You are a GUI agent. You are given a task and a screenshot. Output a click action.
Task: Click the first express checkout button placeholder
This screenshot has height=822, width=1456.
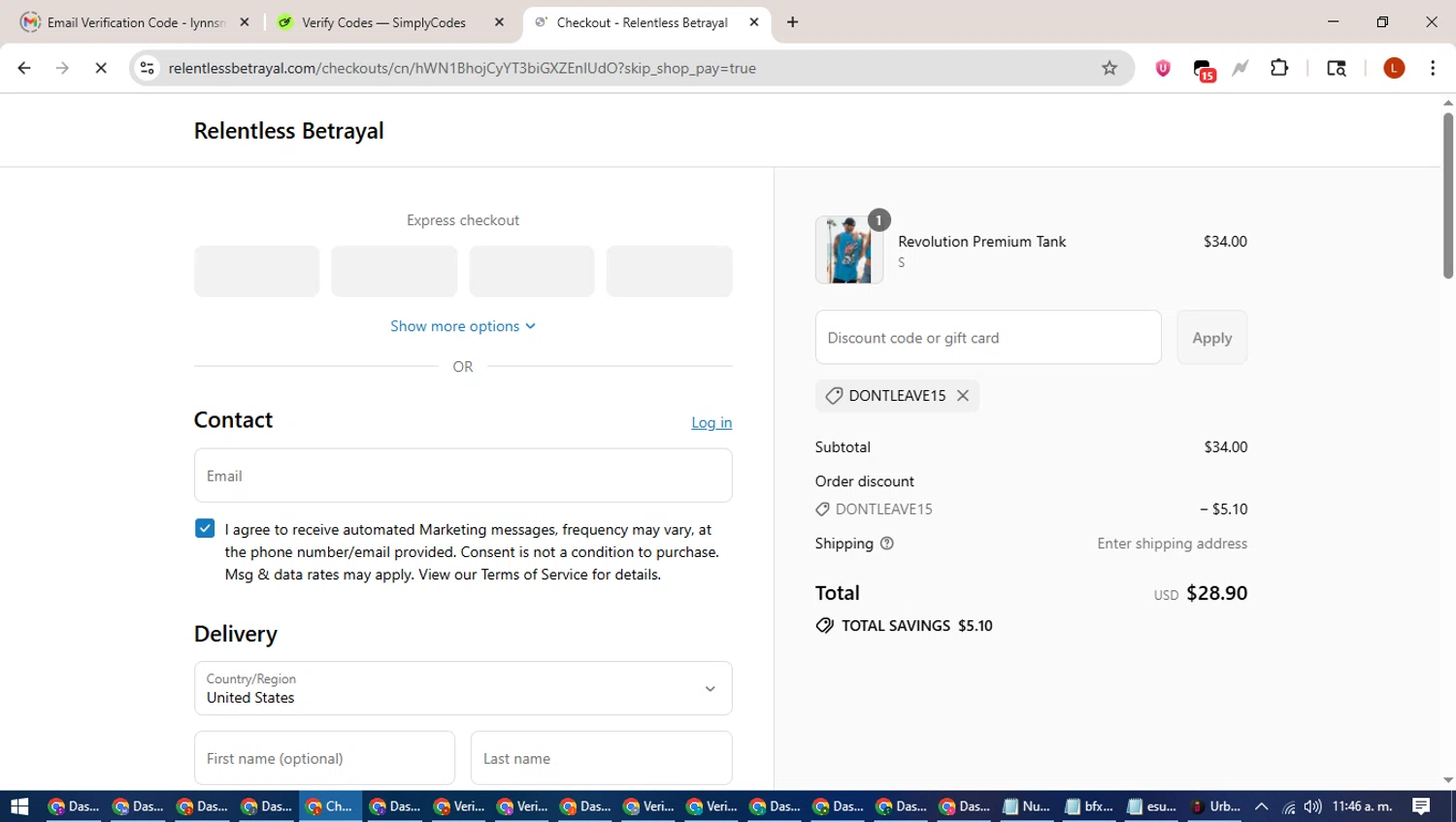pyautogui.click(x=256, y=271)
